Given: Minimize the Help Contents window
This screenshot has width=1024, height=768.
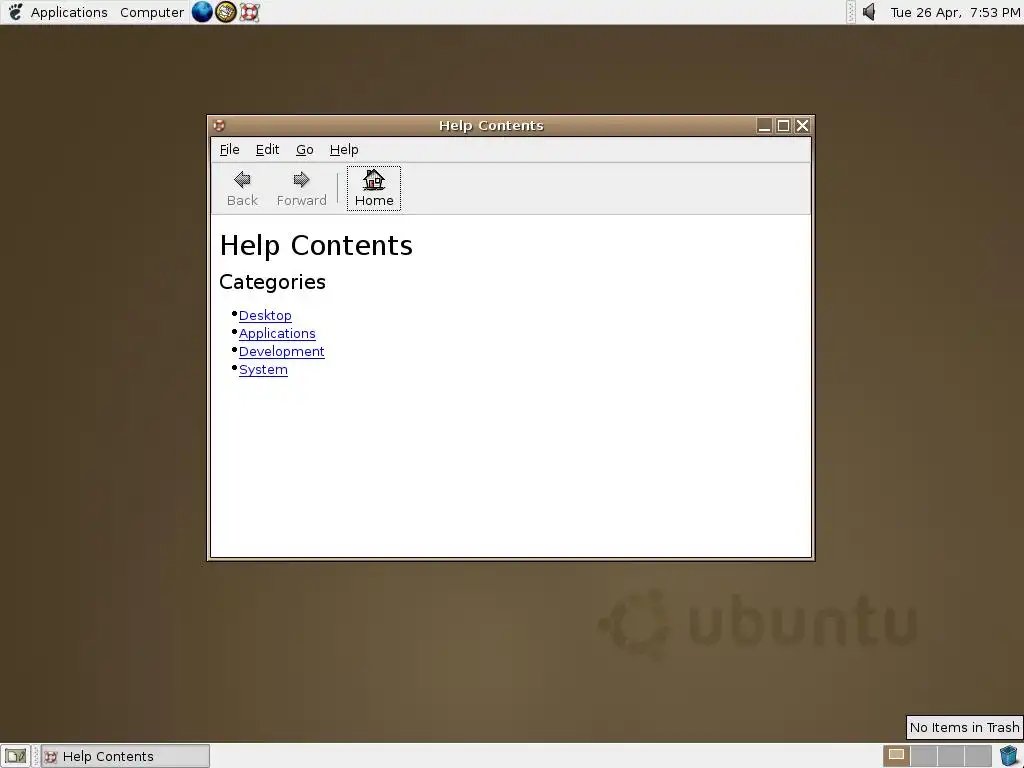Looking at the screenshot, I should (764, 125).
